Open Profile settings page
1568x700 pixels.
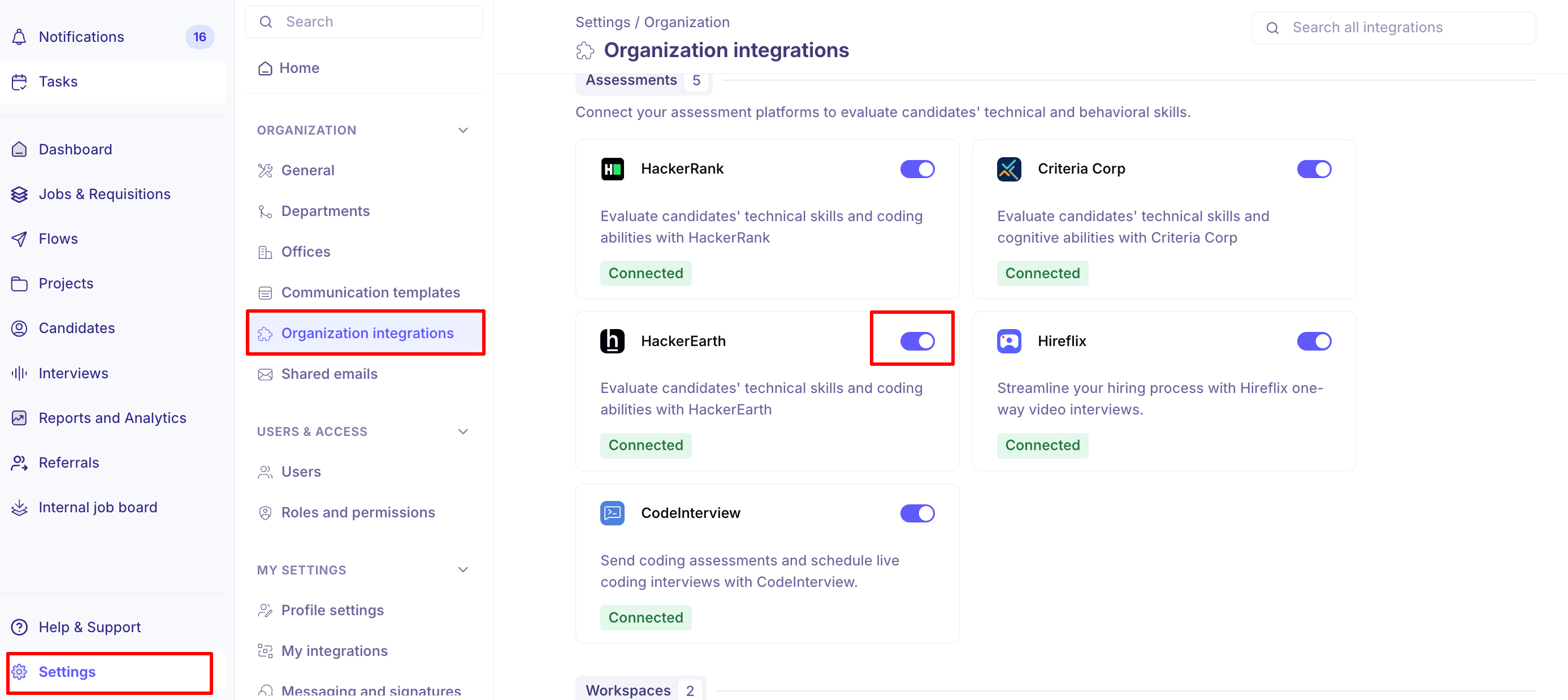[365, 611]
